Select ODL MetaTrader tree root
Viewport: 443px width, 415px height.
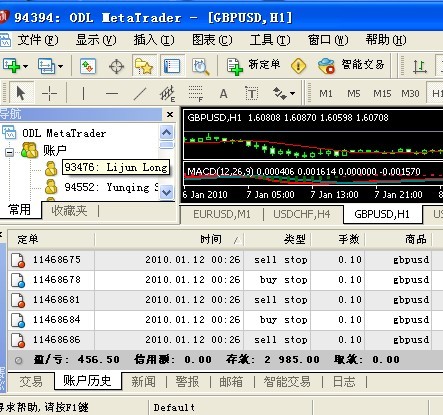coord(64,133)
